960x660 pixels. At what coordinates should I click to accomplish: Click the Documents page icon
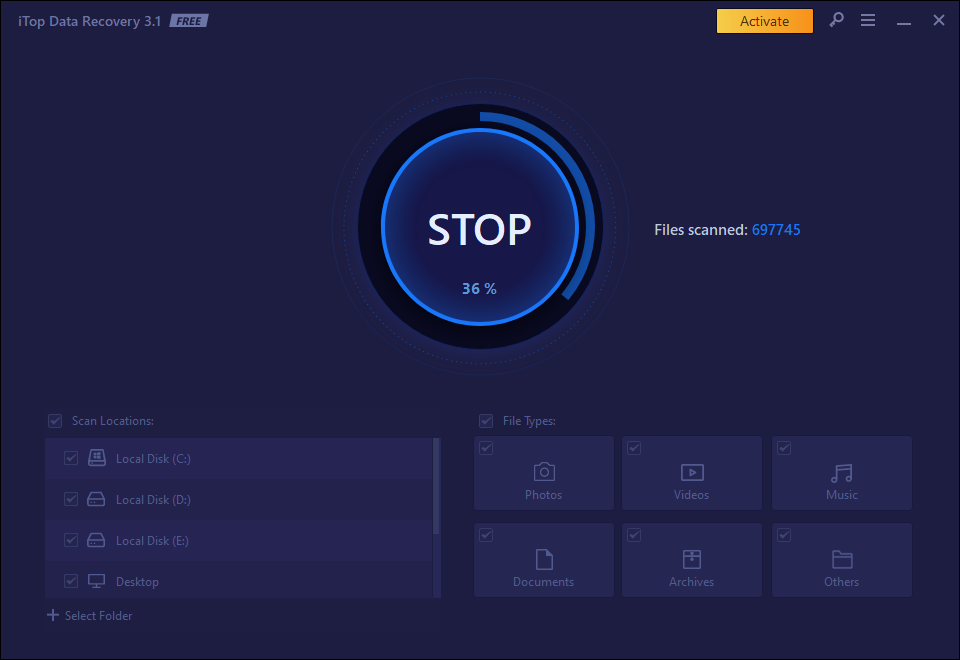[x=543, y=559]
